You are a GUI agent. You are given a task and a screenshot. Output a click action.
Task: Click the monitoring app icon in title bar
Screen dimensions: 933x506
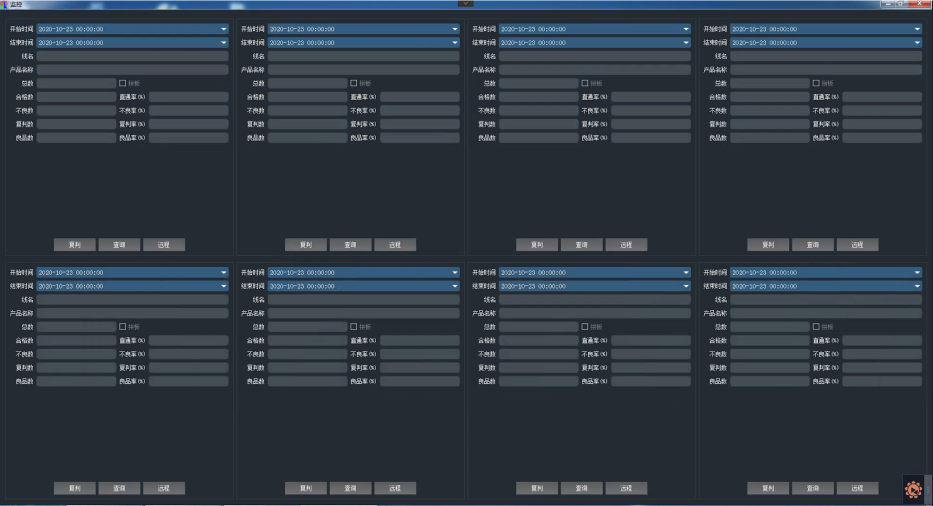click(4, 5)
